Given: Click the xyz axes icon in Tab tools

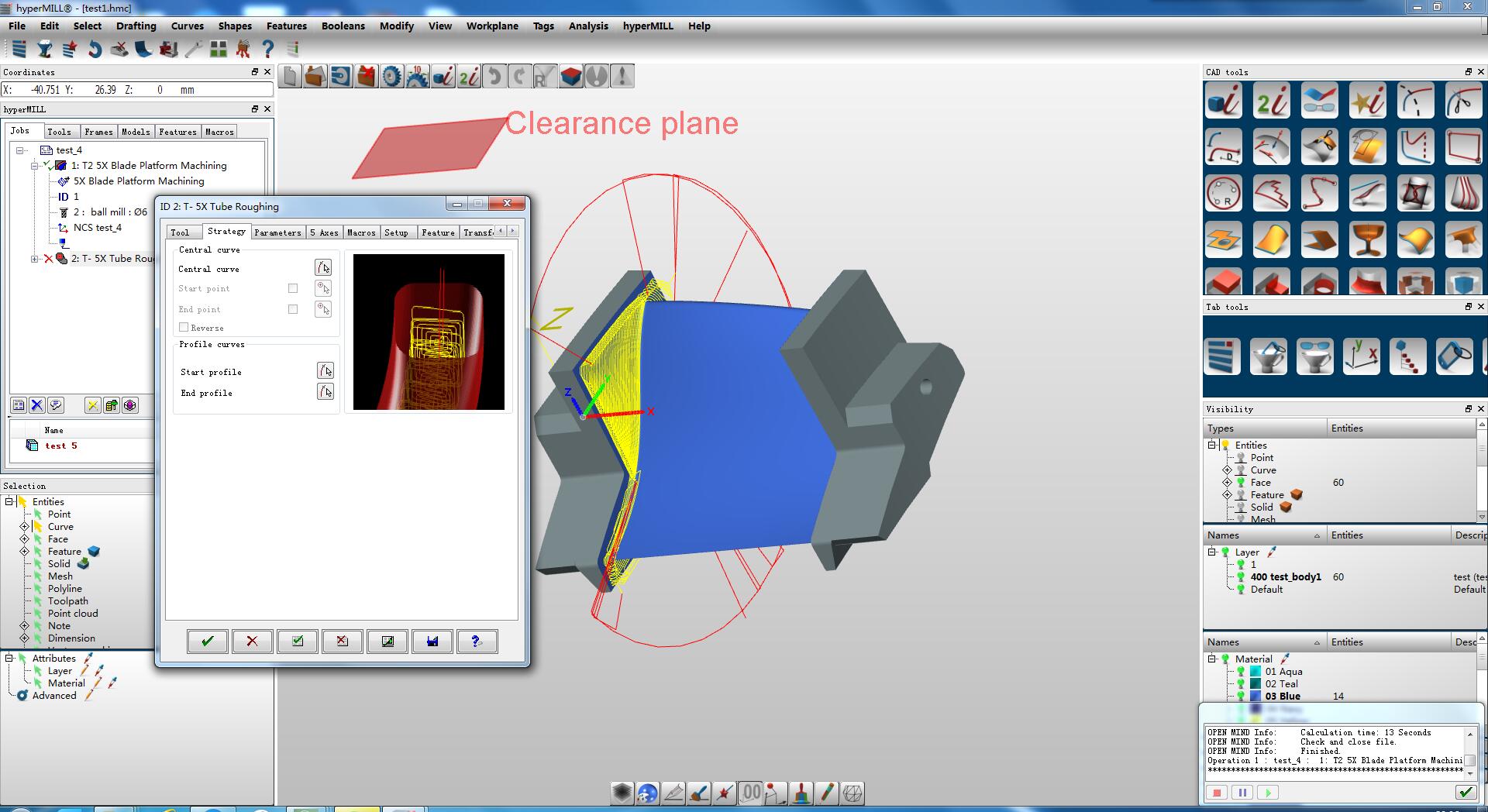Looking at the screenshot, I should (1362, 356).
